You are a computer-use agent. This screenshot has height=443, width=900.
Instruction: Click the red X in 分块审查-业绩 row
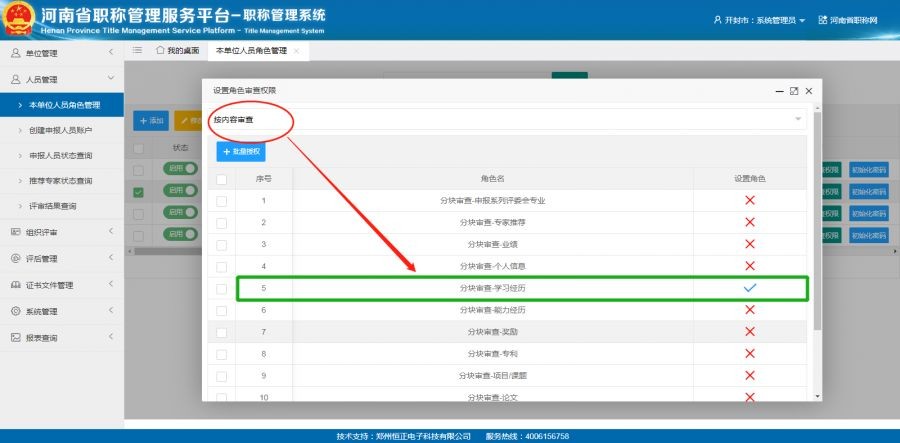750,244
